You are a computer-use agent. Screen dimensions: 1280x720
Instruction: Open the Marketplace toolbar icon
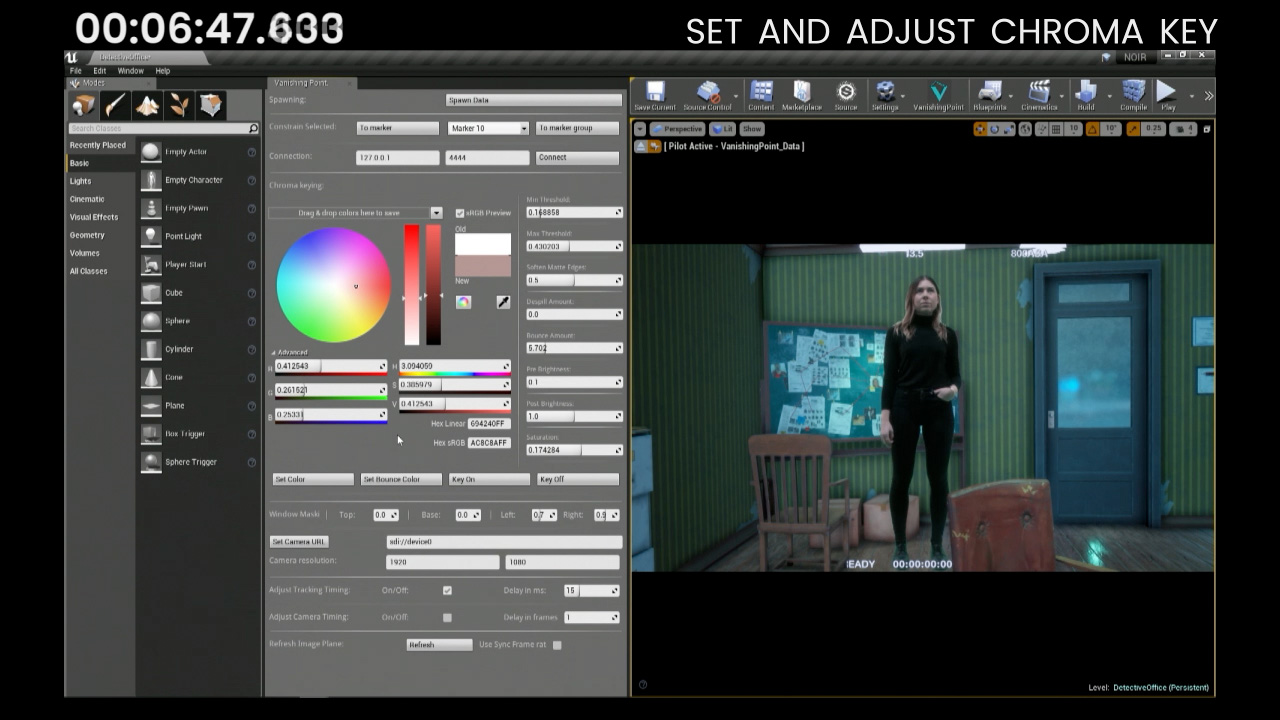coord(801,94)
